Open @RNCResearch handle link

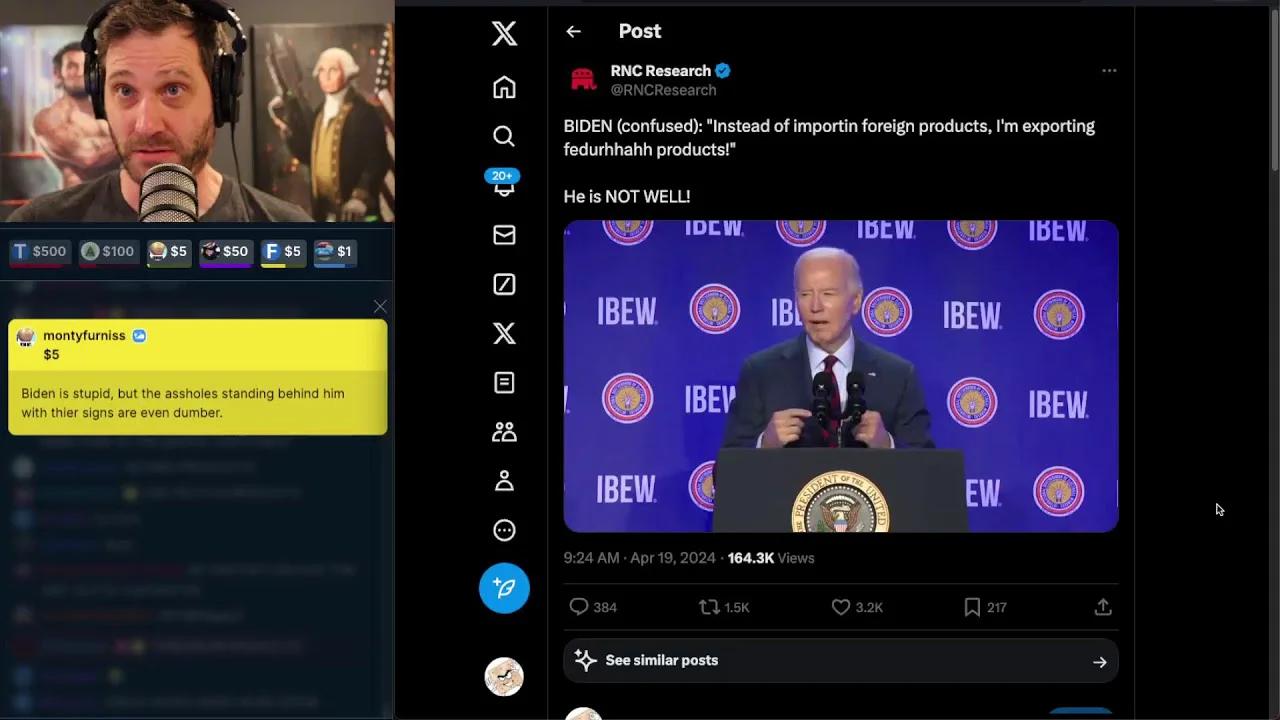[x=663, y=90]
